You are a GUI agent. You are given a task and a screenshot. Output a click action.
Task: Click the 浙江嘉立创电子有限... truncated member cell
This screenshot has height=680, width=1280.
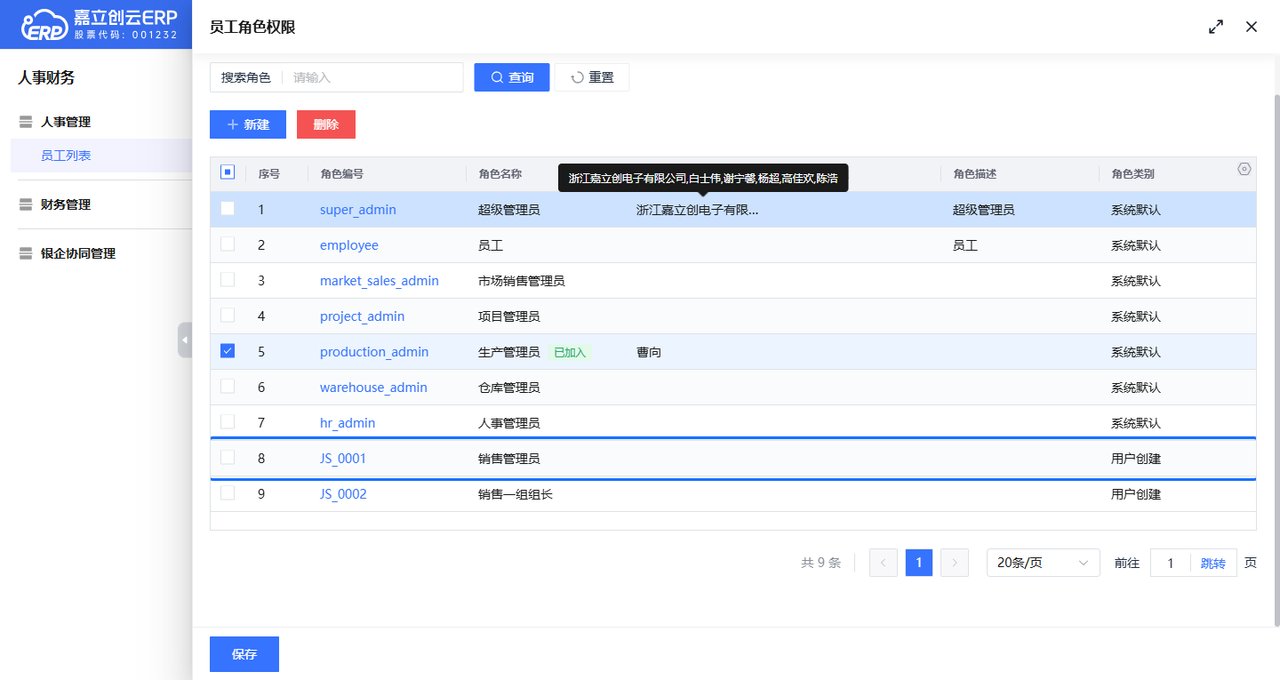click(697, 210)
